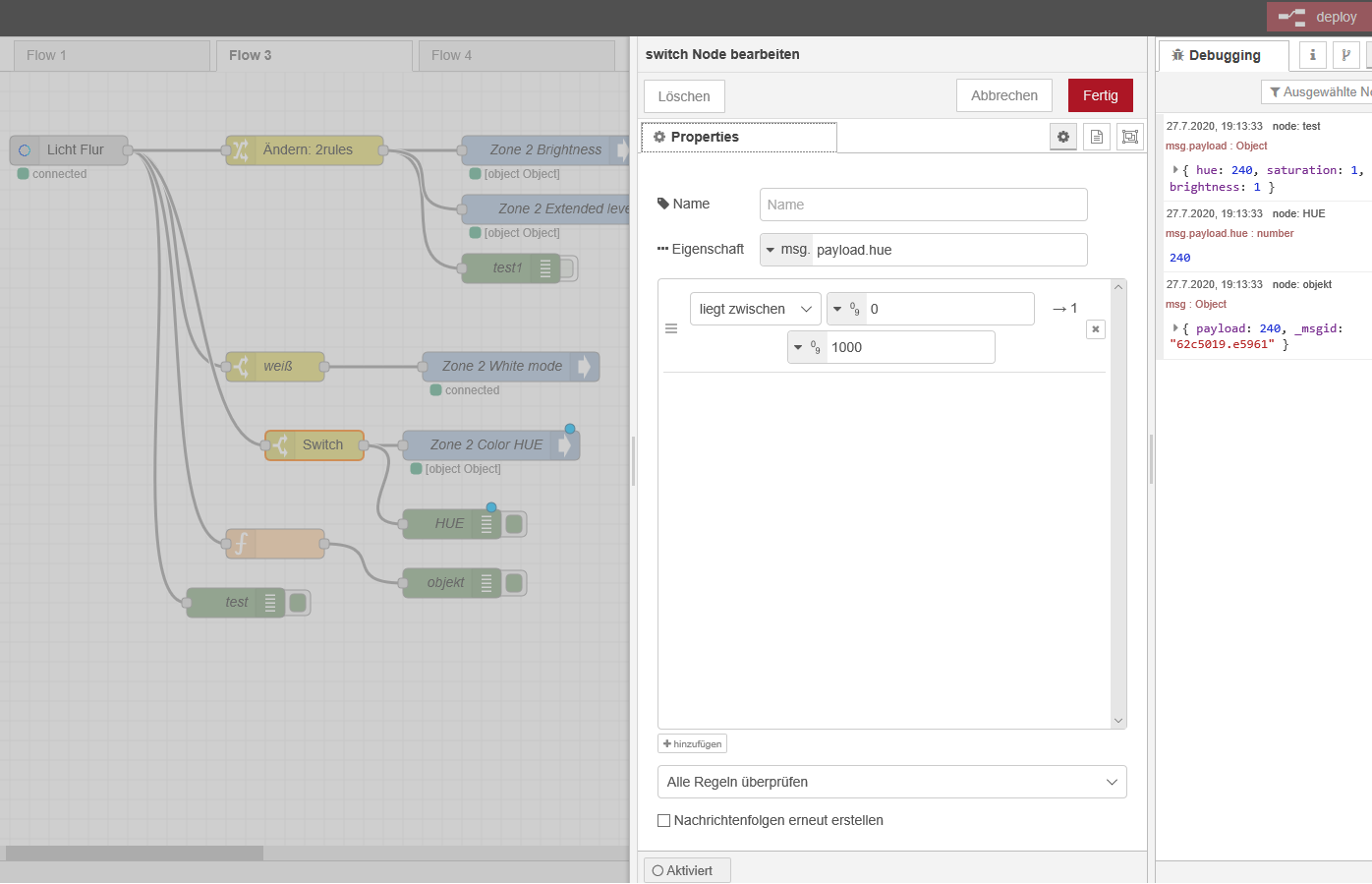The width and height of the screenshot is (1372, 884).
Task: Open the node appearance icon
Action: tap(1130, 137)
